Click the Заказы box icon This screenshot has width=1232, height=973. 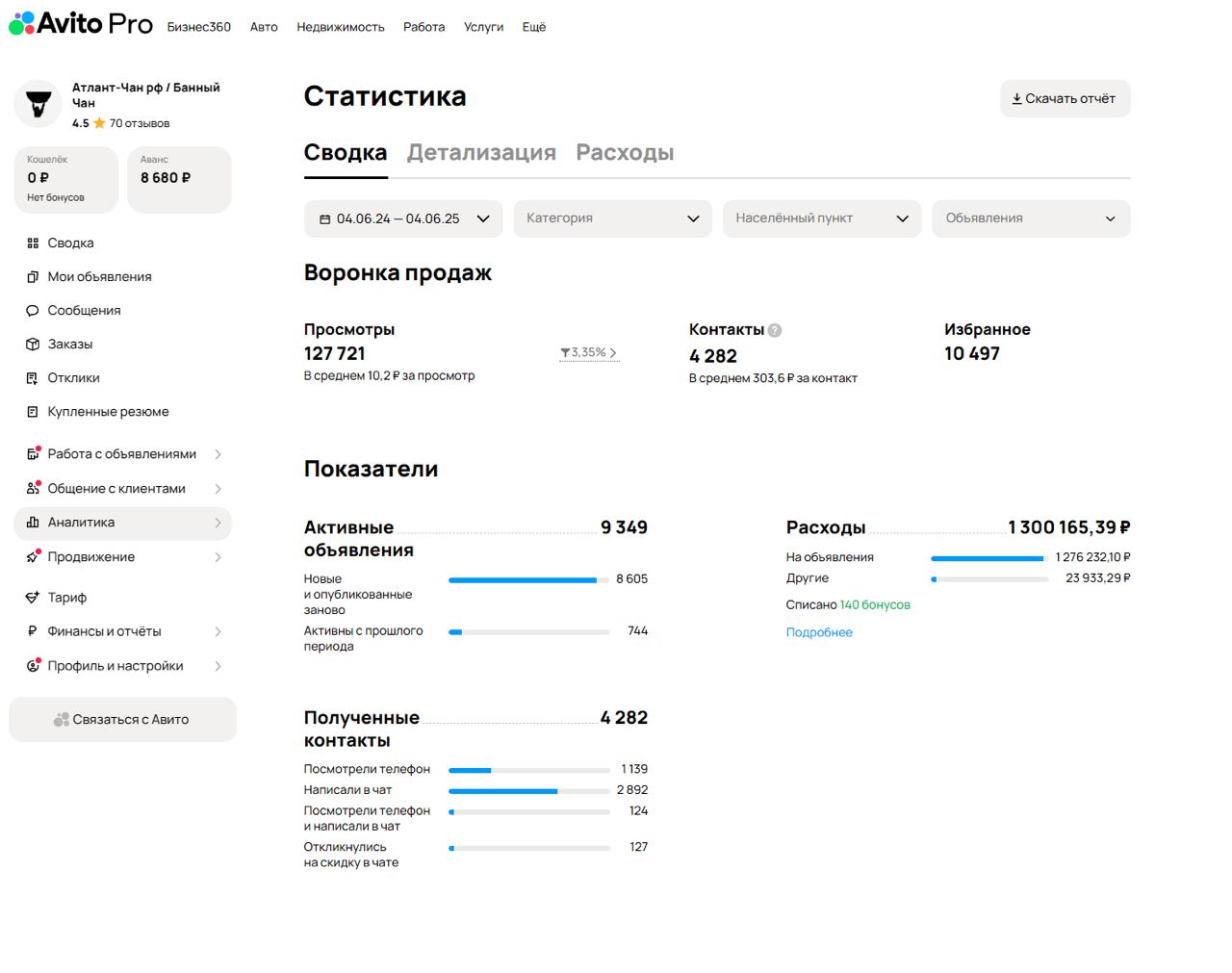click(33, 345)
